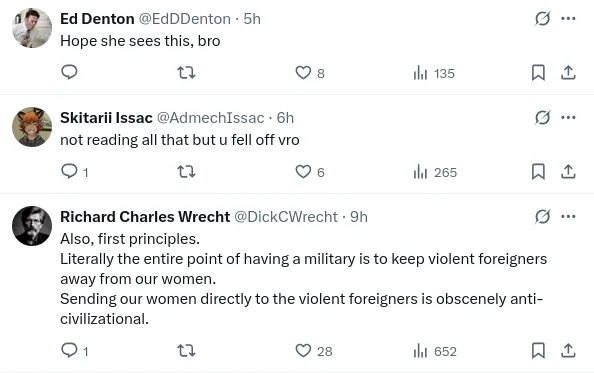The width and height of the screenshot is (594, 373).
Task: Repost Ed Denton's tweet
Action: (186, 72)
